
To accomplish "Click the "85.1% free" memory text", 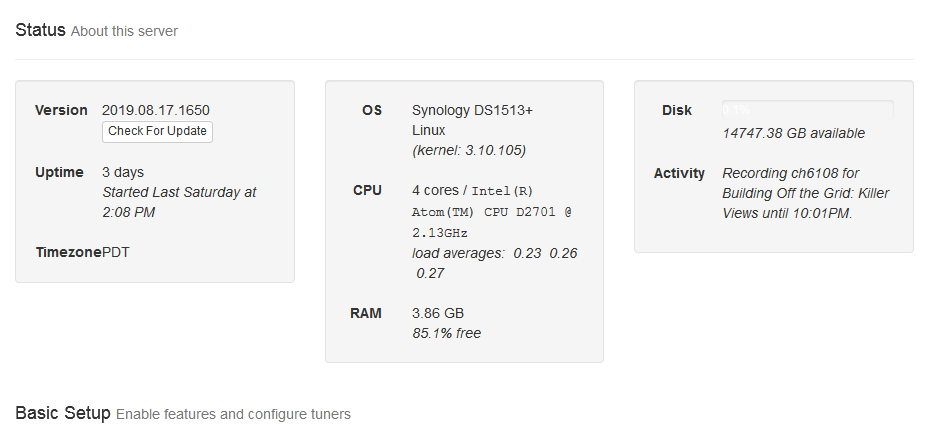I will pos(446,333).
